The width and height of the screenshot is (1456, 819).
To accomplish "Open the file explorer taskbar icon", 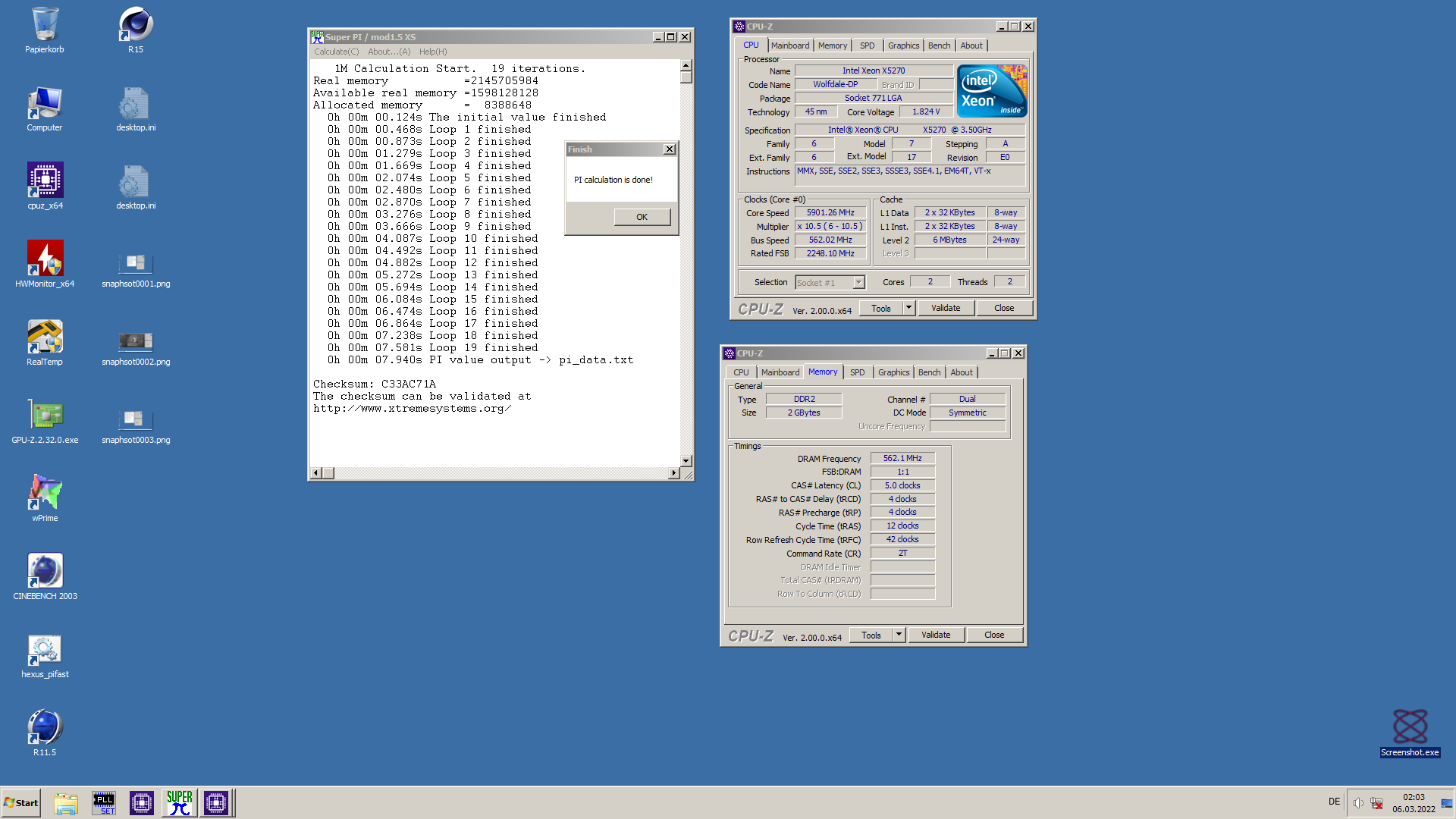I will [66, 803].
